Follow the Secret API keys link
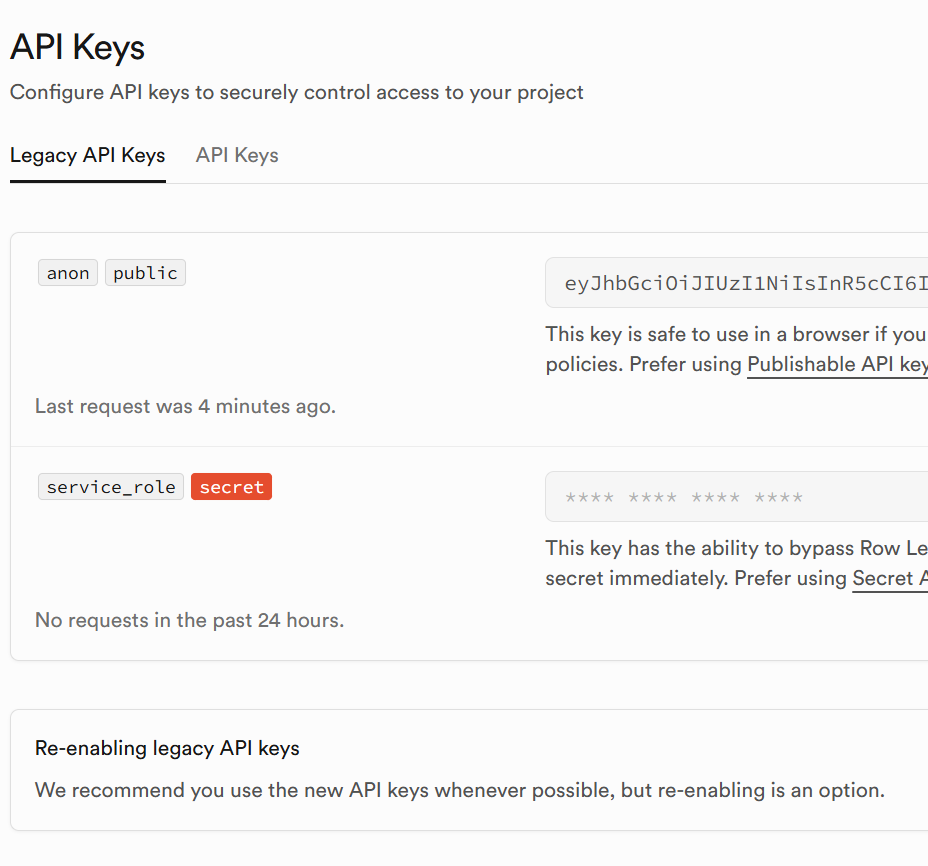The image size is (928, 866). [890, 578]
